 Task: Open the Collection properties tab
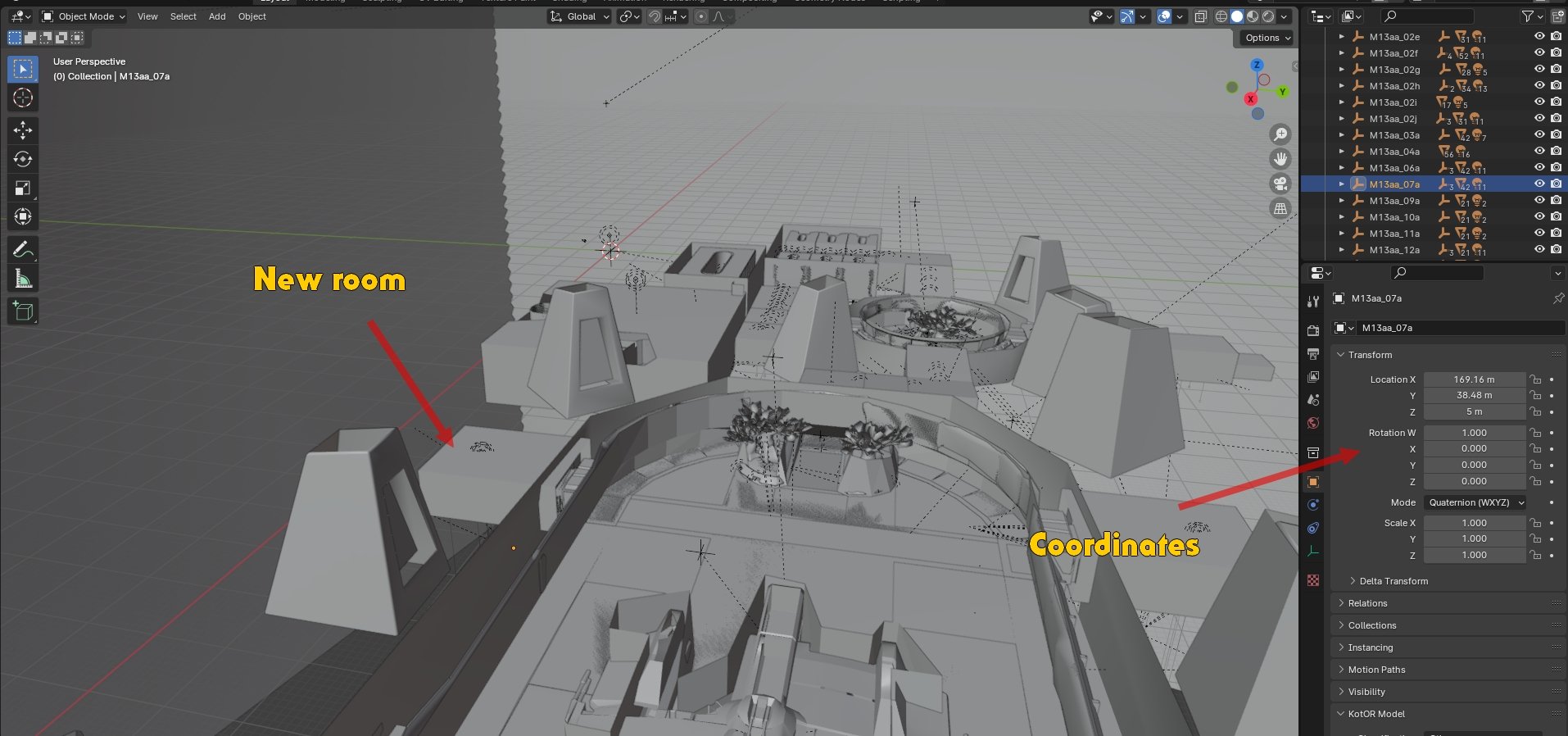pos(1313,452)
